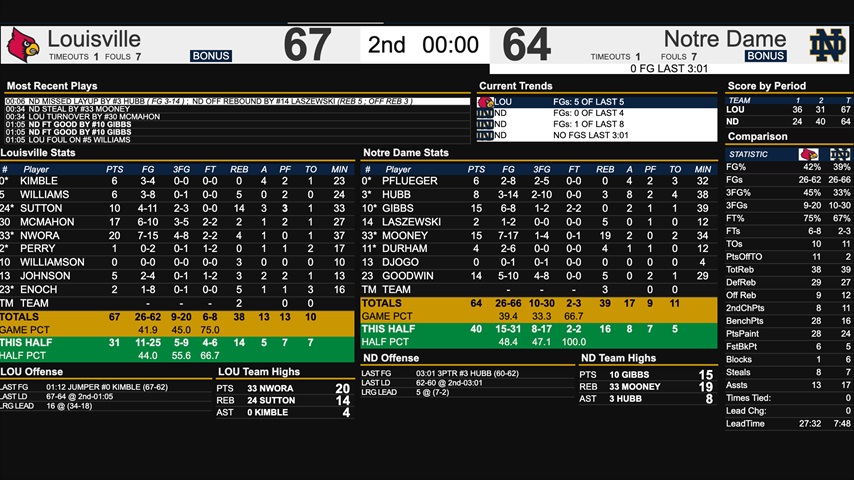Click Notre Dame logo in Comparison header
This screenshot has width=854, height=480.
pos(839,154)
